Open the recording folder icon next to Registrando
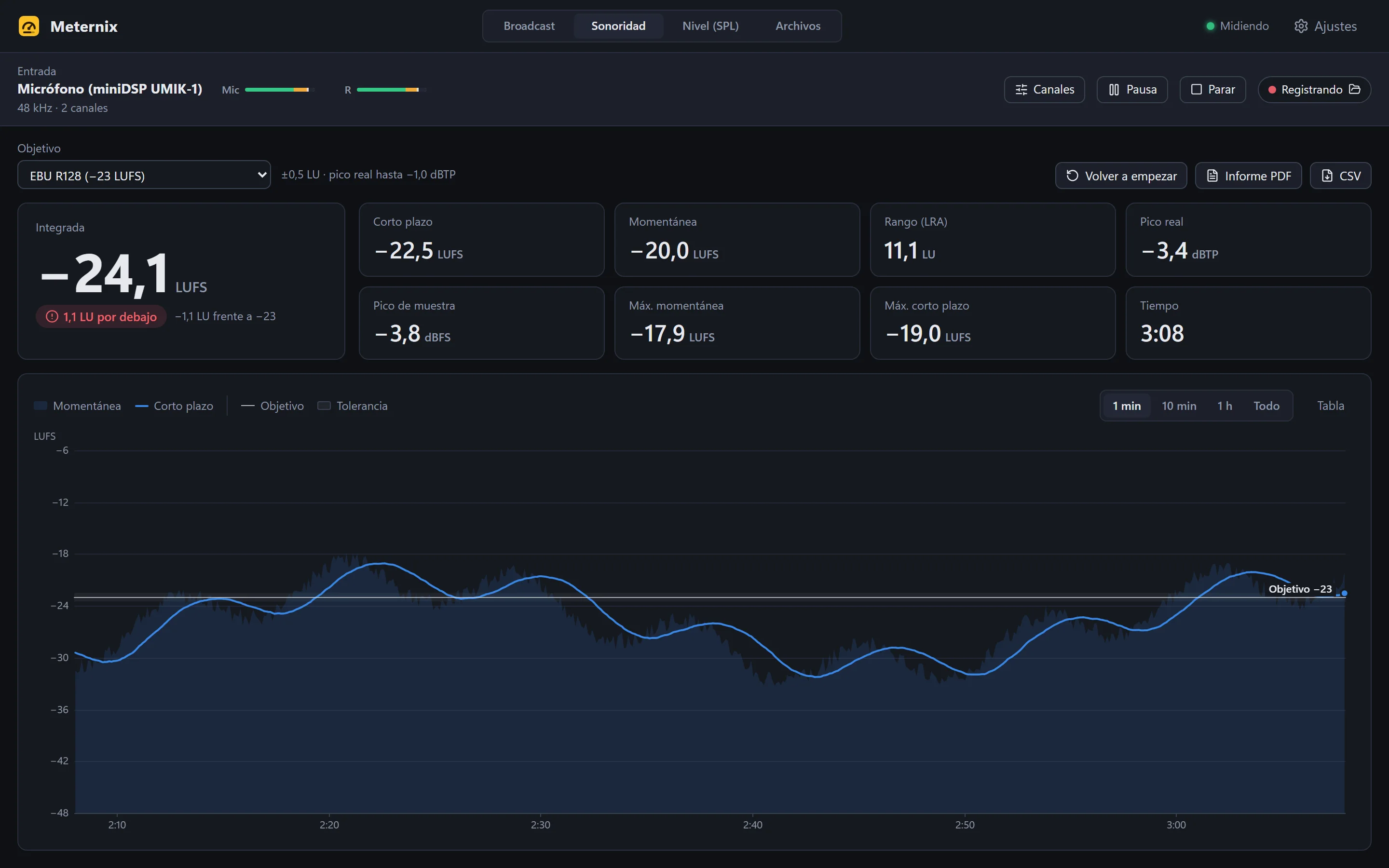 [1355, 89]
